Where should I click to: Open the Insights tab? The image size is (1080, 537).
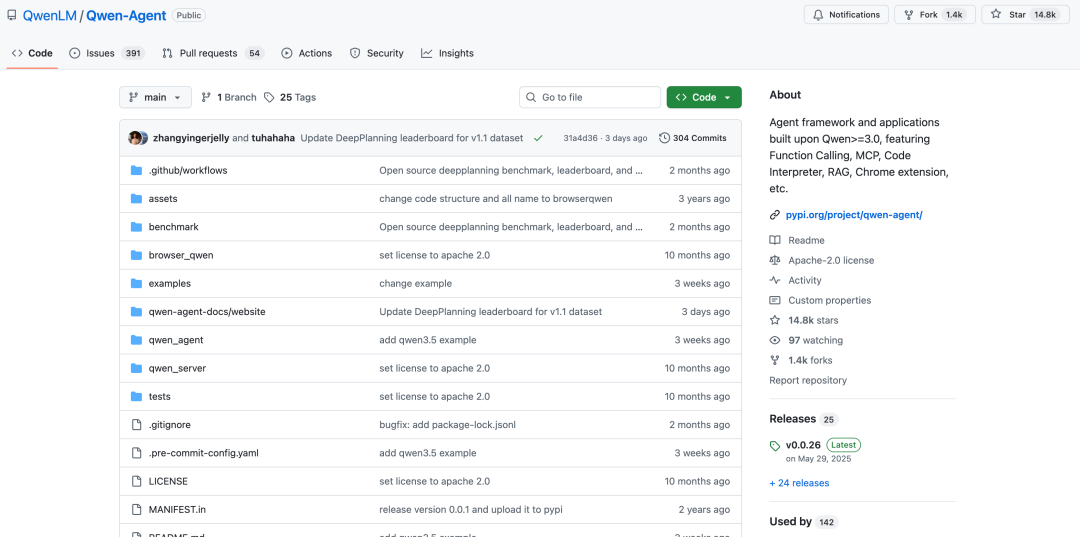coord(448,53)
